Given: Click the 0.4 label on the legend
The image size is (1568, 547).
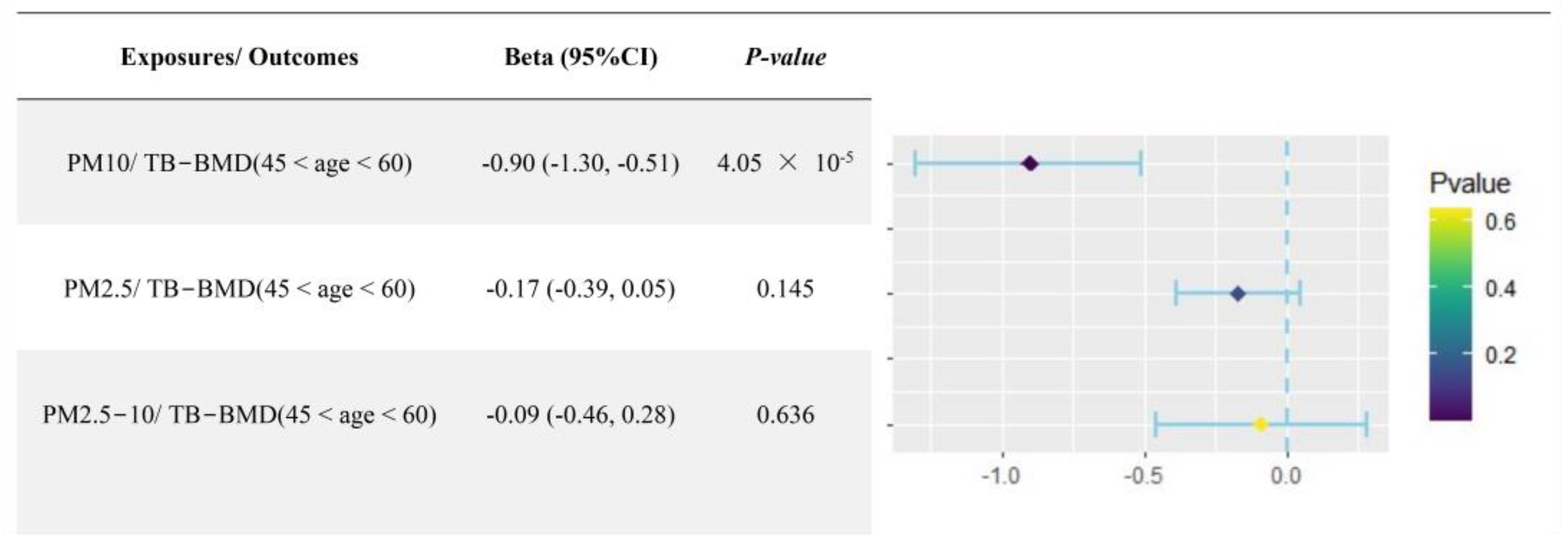Looking at the screenshot, I should [x=1500, y=288].
